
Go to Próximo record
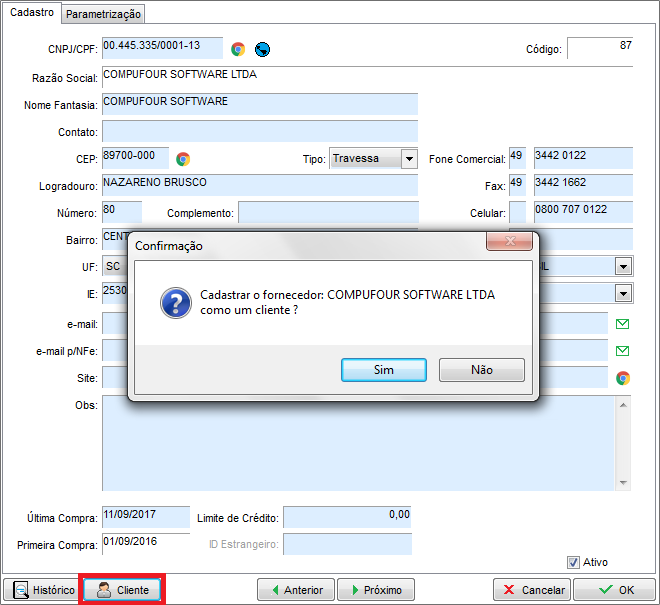click(x=376, y=590)
